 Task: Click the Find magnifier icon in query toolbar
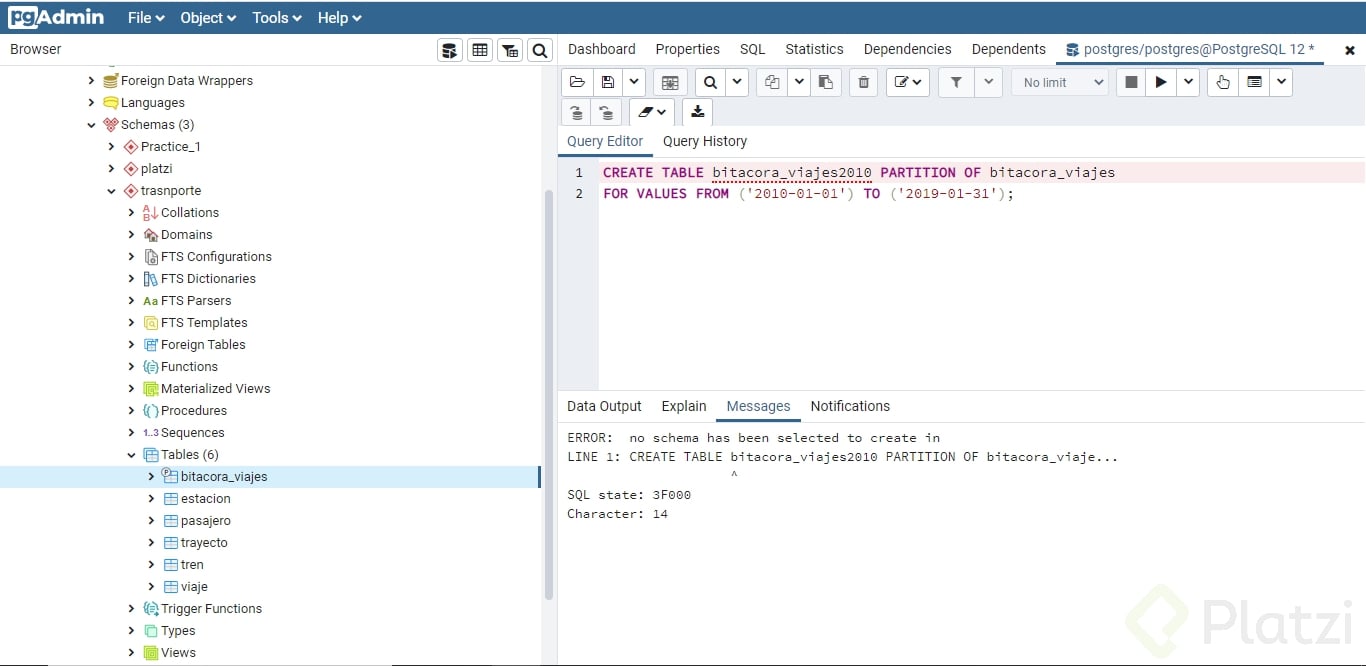click(x=709, y=82)
